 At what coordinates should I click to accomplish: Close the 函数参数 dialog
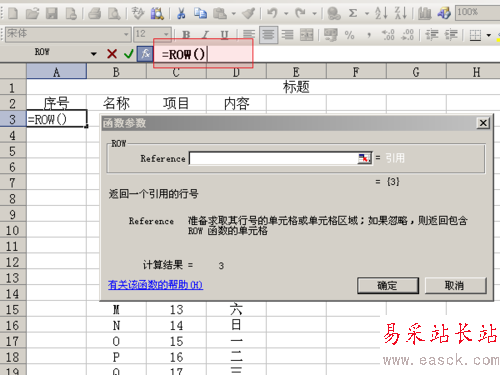click(483, 123)
